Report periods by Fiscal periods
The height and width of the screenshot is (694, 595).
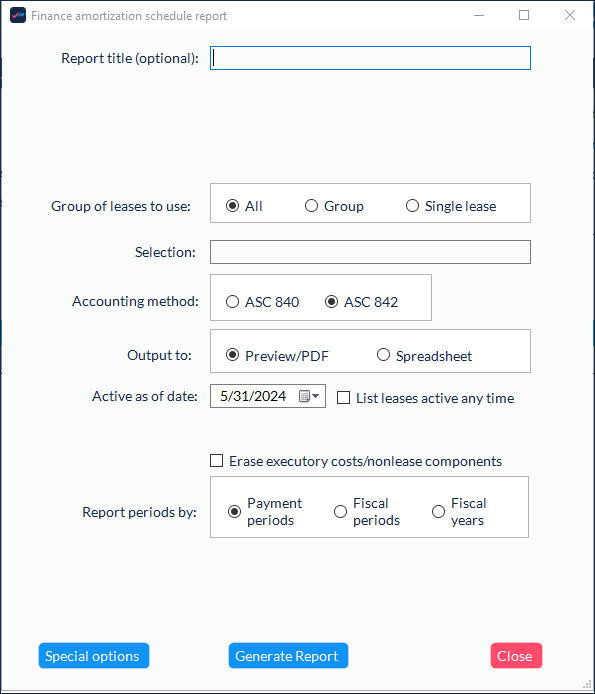click(367, 512)
